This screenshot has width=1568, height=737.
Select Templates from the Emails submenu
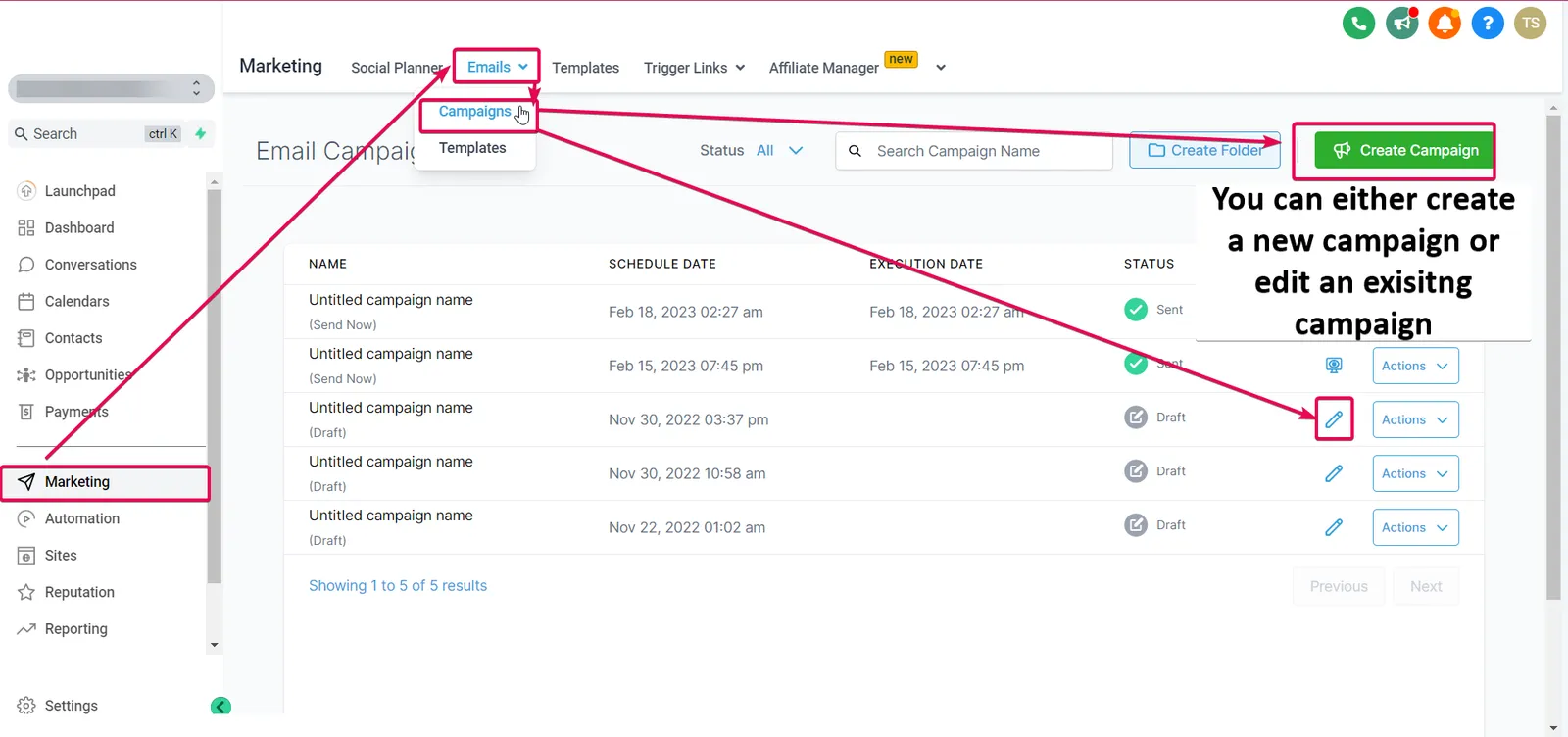pyautogui.click(x=472, y=148)
